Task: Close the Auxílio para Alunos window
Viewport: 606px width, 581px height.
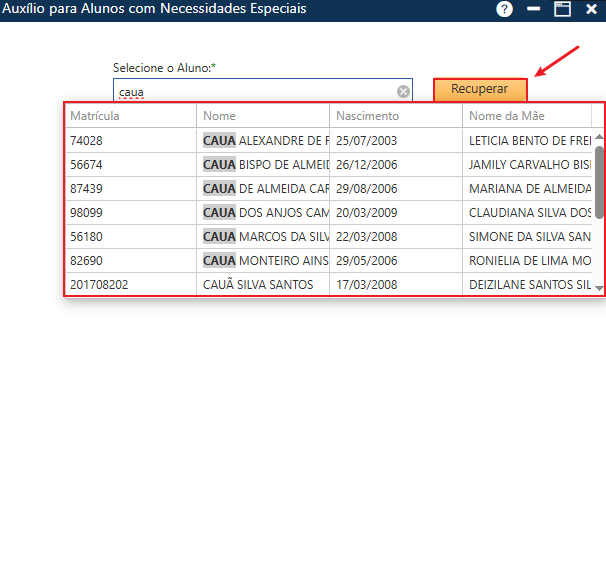Action: [x=591, y=9]
